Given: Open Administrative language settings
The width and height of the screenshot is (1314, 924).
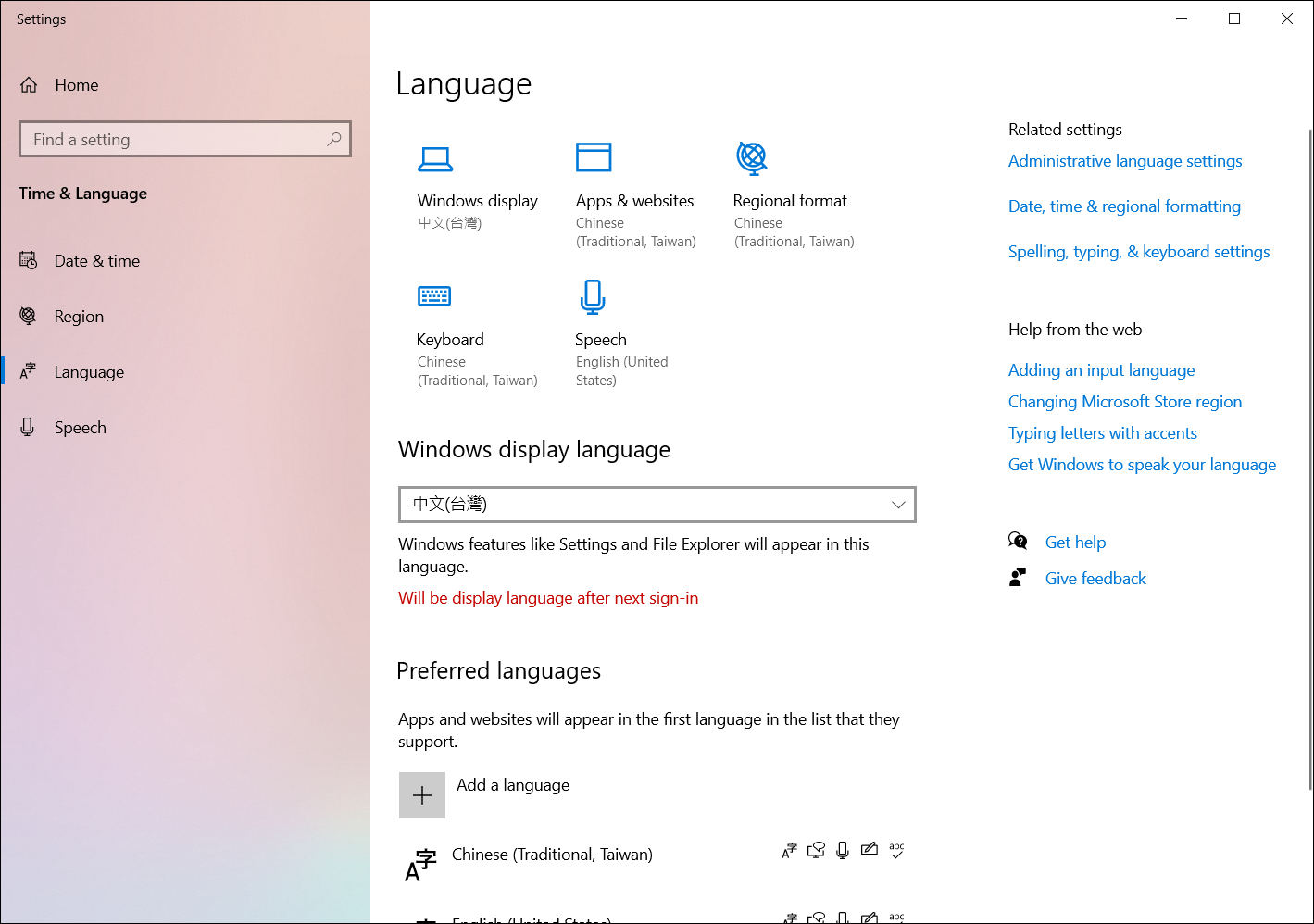Looking at the screenshot, I should coord(1125,160).
